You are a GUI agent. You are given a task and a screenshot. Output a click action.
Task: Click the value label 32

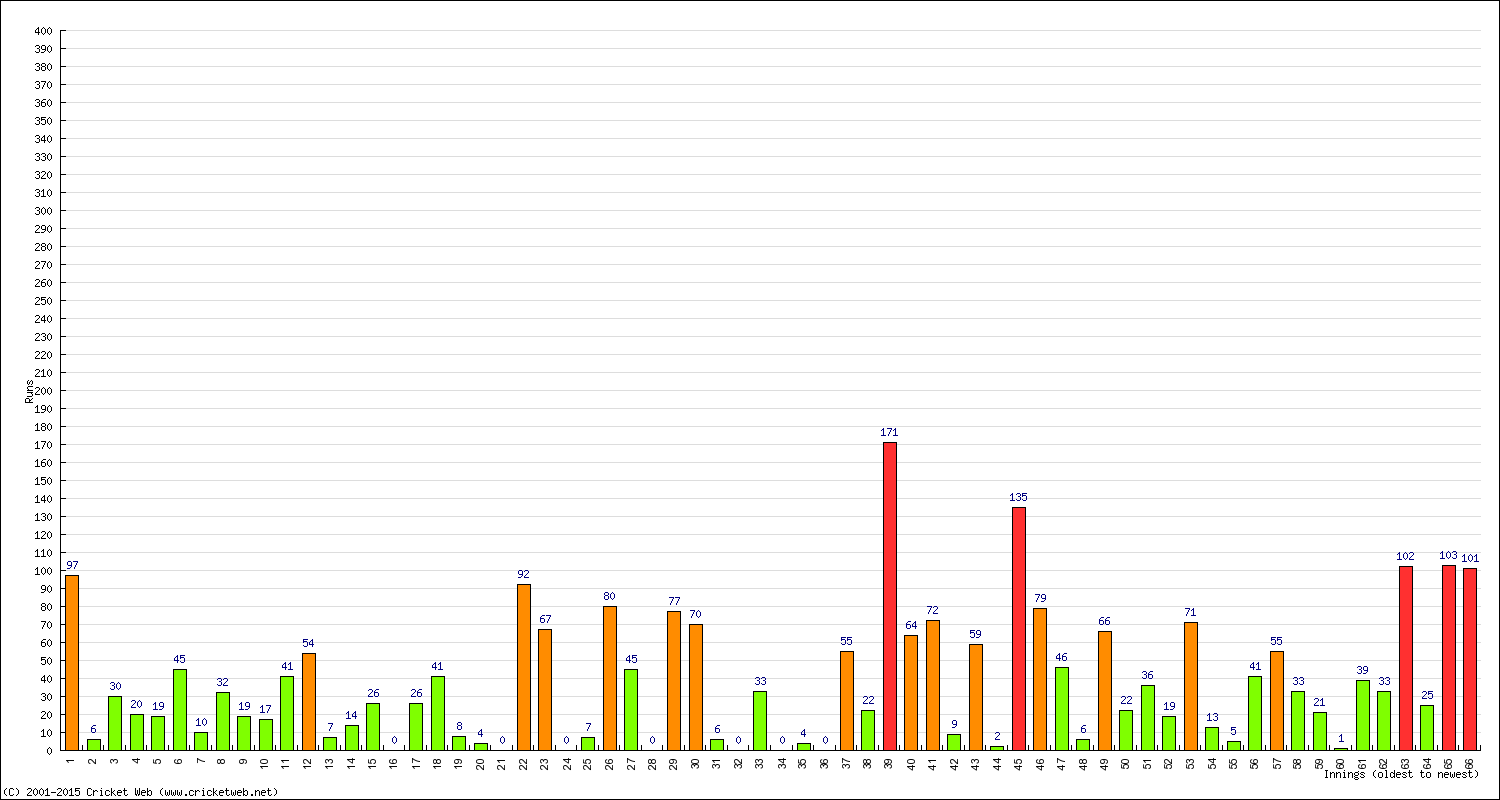tap(222, 682)
